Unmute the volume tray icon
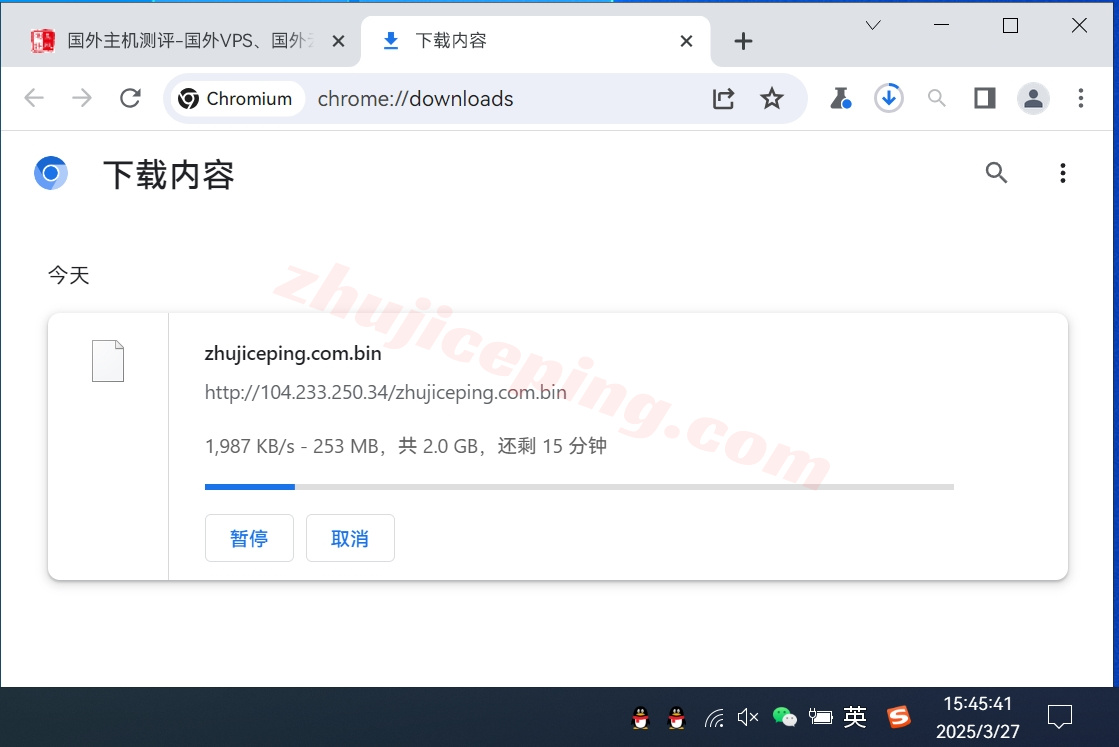The height and width of the screenshot is (747, 1119). pyautogui.click(x=748, y=717)
